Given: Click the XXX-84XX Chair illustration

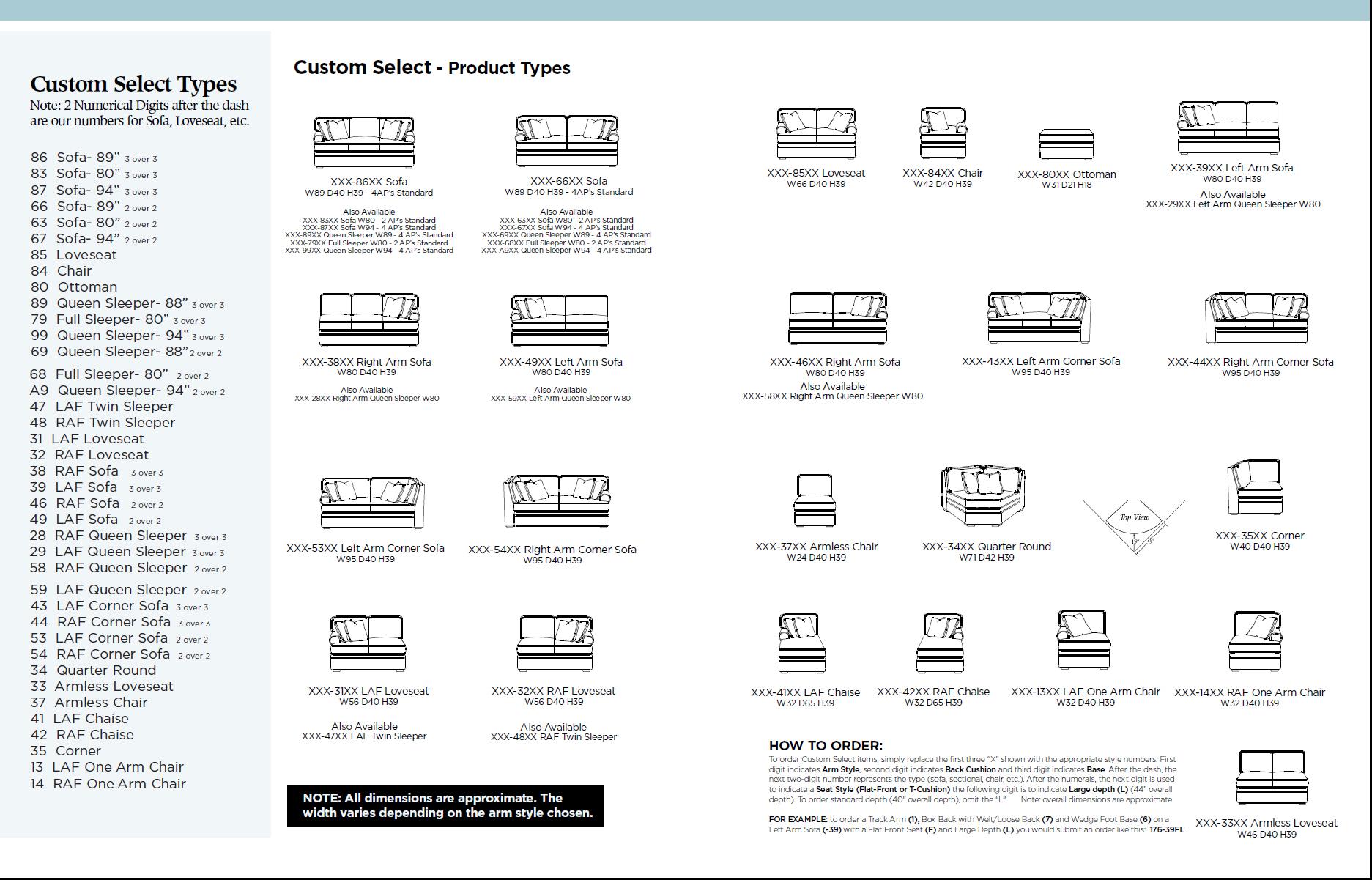Looking at the screenshot, I should [x=943, y=133].
